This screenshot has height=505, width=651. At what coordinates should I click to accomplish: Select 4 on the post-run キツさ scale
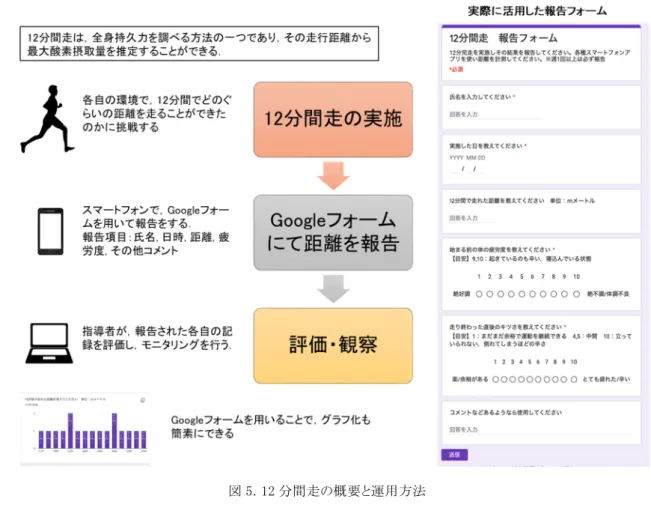click(x=521, y=379)
